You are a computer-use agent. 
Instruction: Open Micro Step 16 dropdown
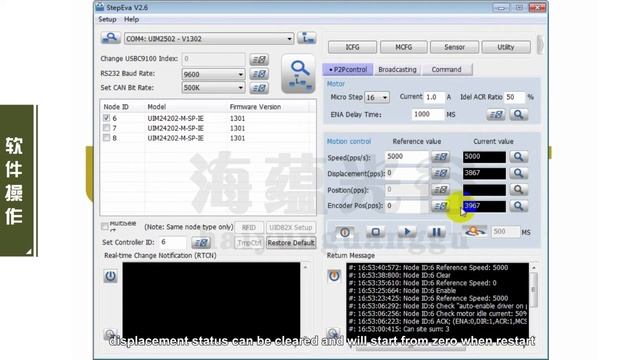pyautogui.click(x=384, y=98)
